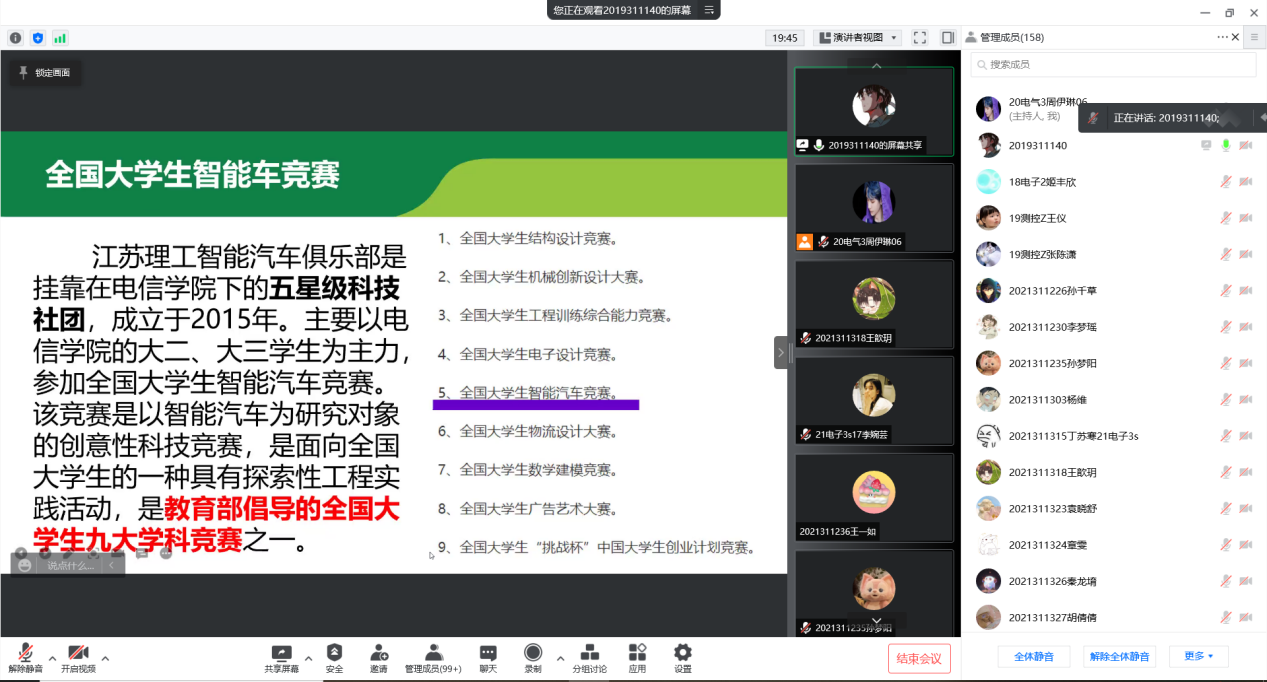Check the green network signal icon
Viewport: 1267px width, 682px height.
pyautogui.click(x=60, y=38)
